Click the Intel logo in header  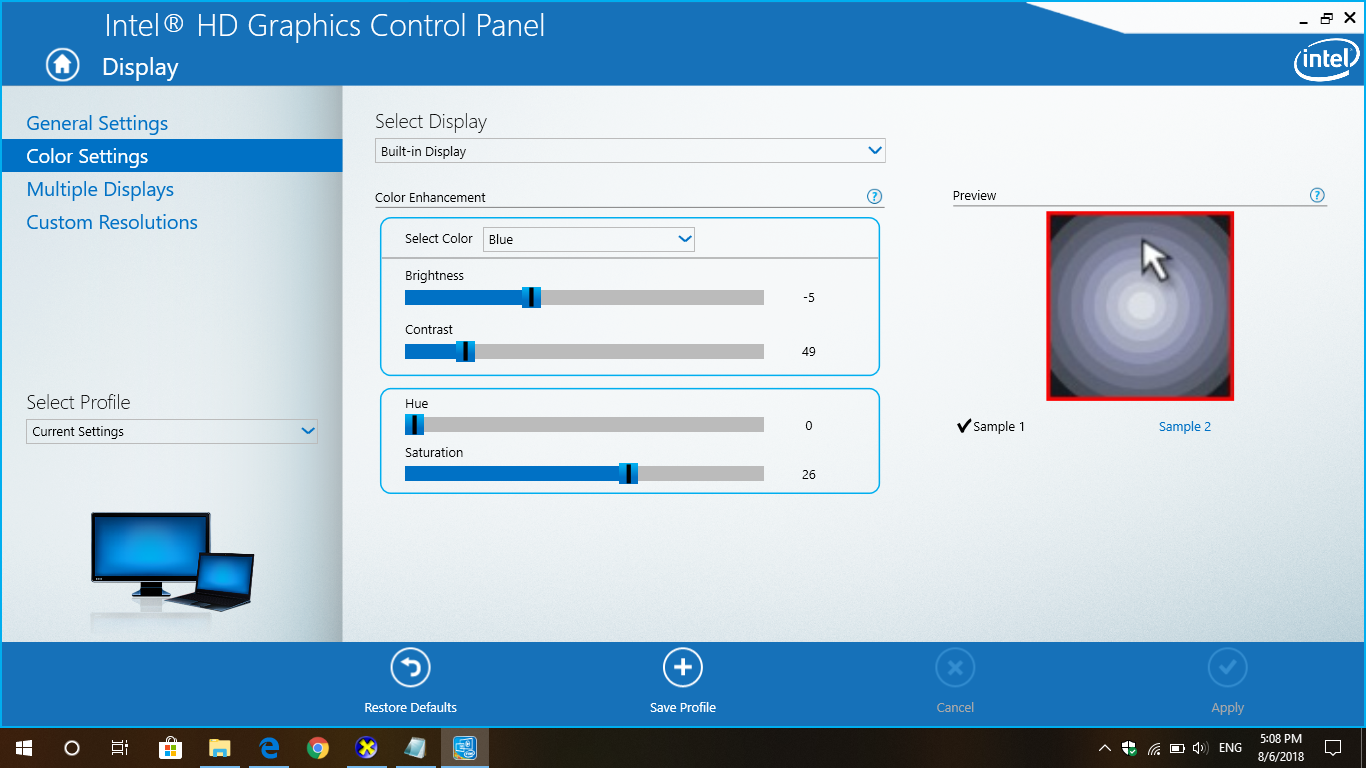coord(1326,62)
